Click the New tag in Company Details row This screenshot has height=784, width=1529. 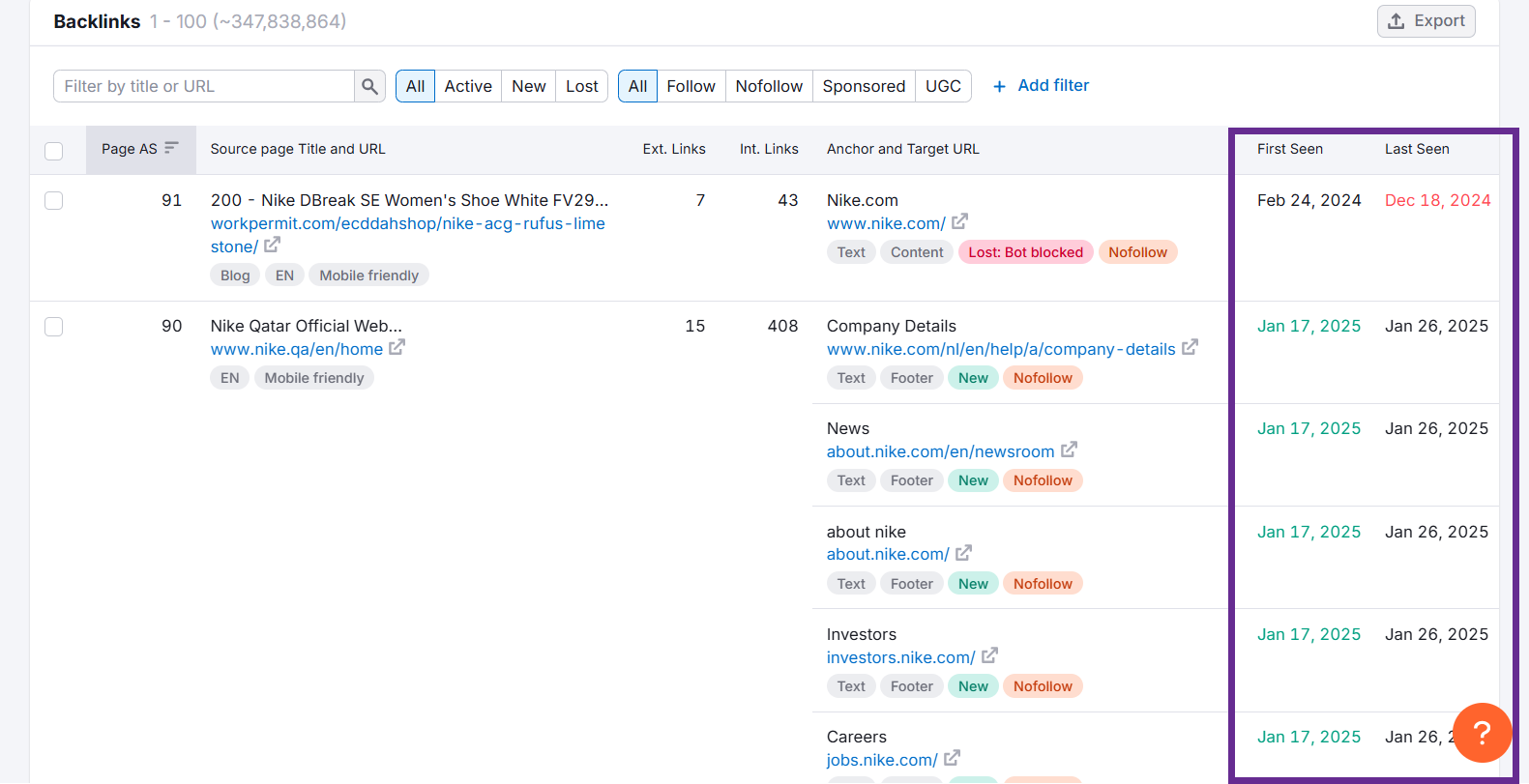coord(973,378)
